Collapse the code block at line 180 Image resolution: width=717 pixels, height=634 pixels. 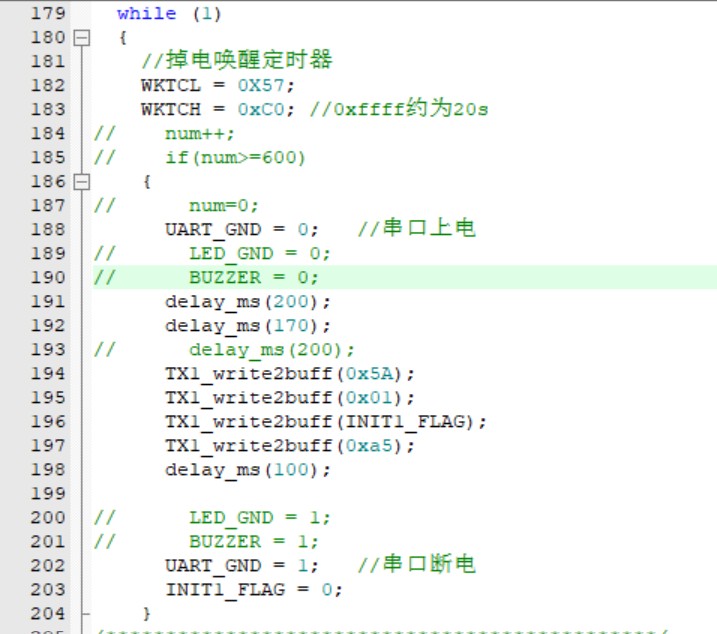coord(82,38)
